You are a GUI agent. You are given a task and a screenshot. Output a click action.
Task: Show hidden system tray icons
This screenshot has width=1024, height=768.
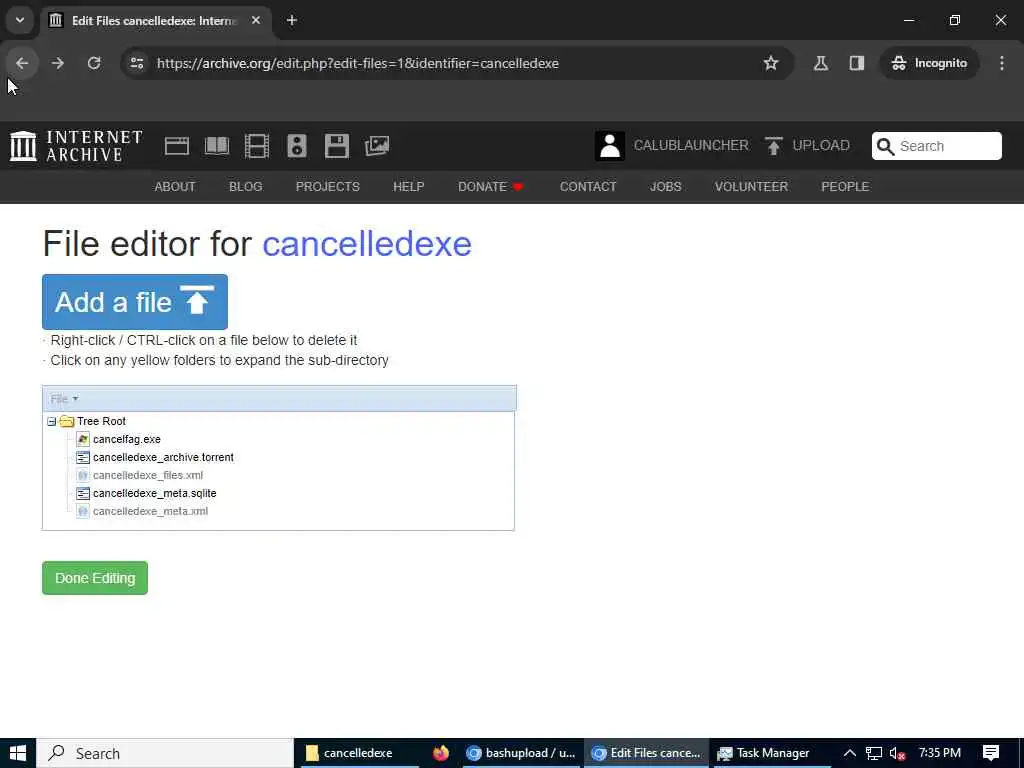849,753
